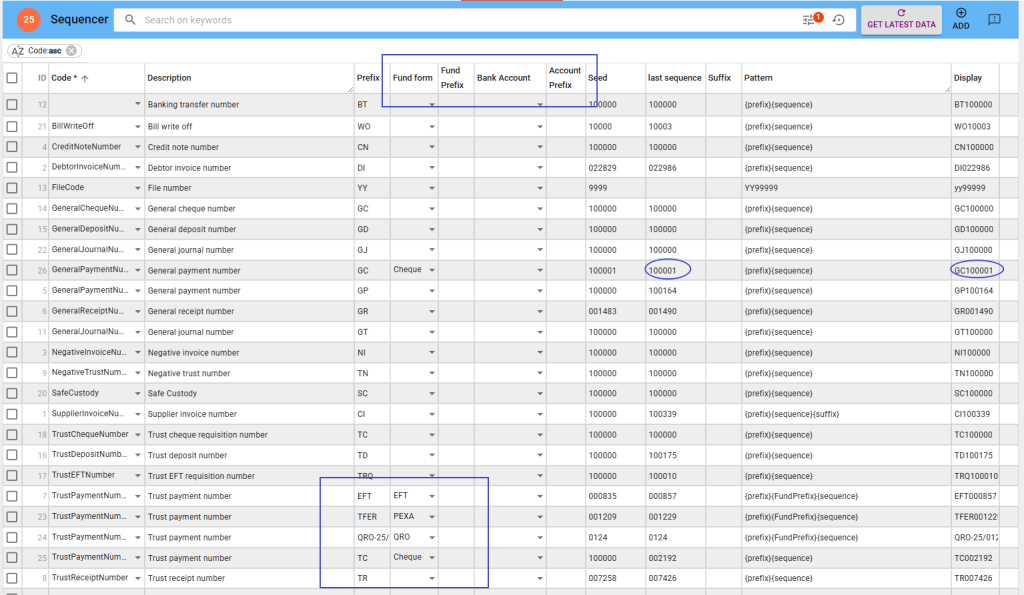Open the feedback message icon

point(994,20)
